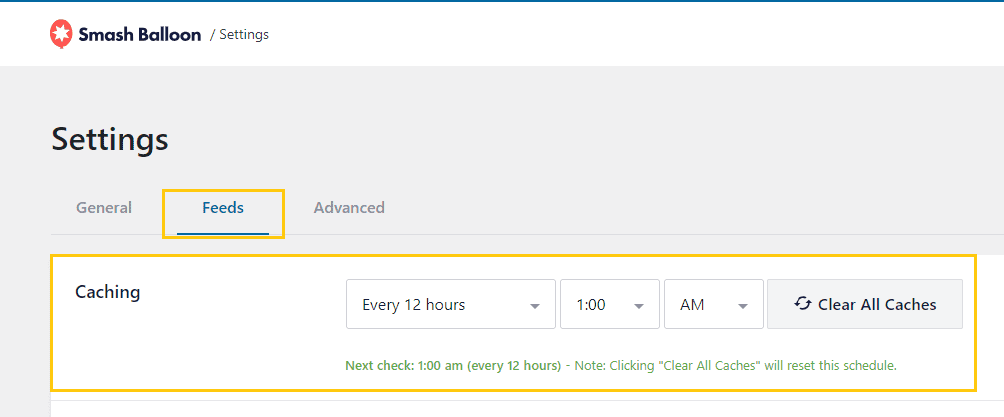Click the arrow beside AM
The height and width of the screenshot is (417, 1004).
tap(743, 306)
